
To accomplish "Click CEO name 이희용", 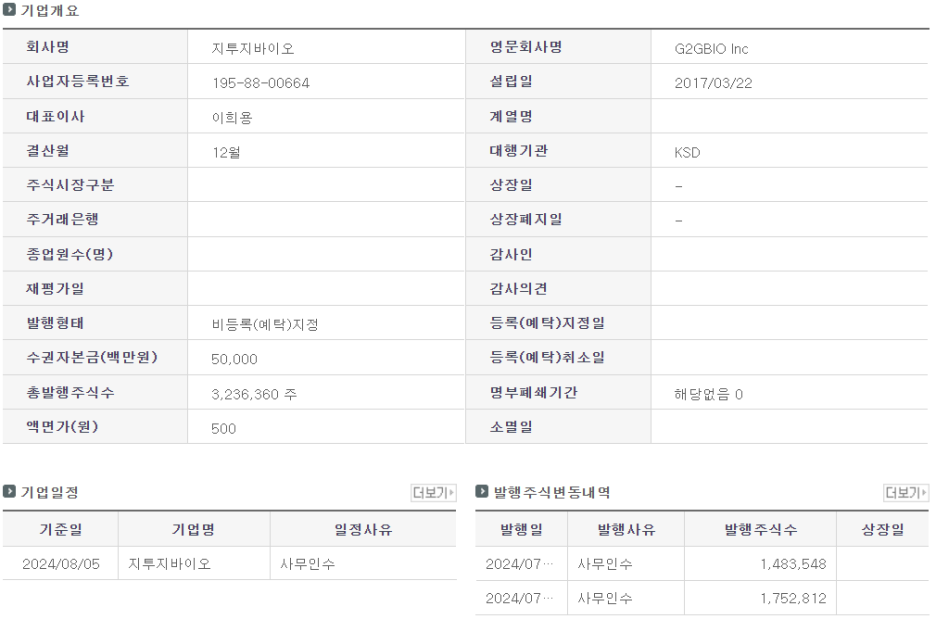I will tap(232, 118).
